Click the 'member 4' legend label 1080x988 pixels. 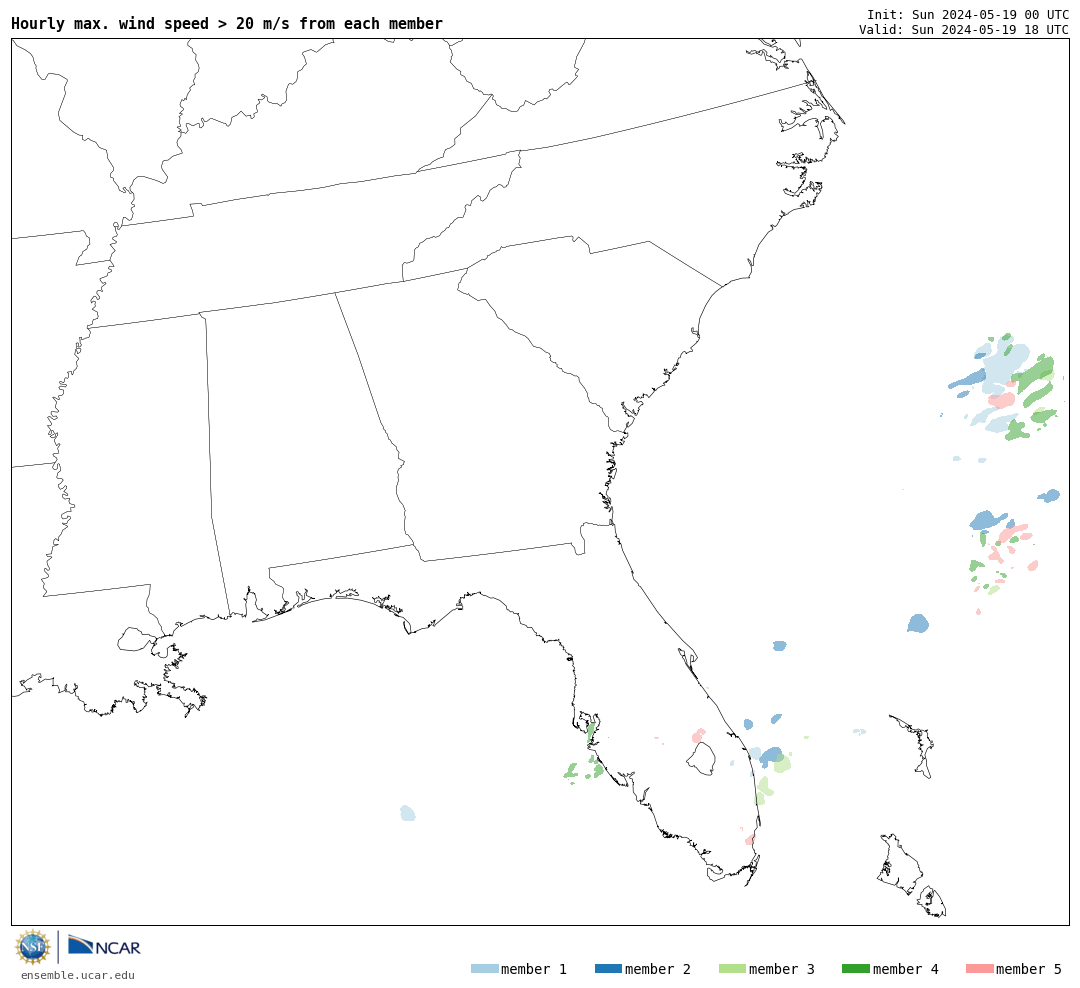point(906,969)
